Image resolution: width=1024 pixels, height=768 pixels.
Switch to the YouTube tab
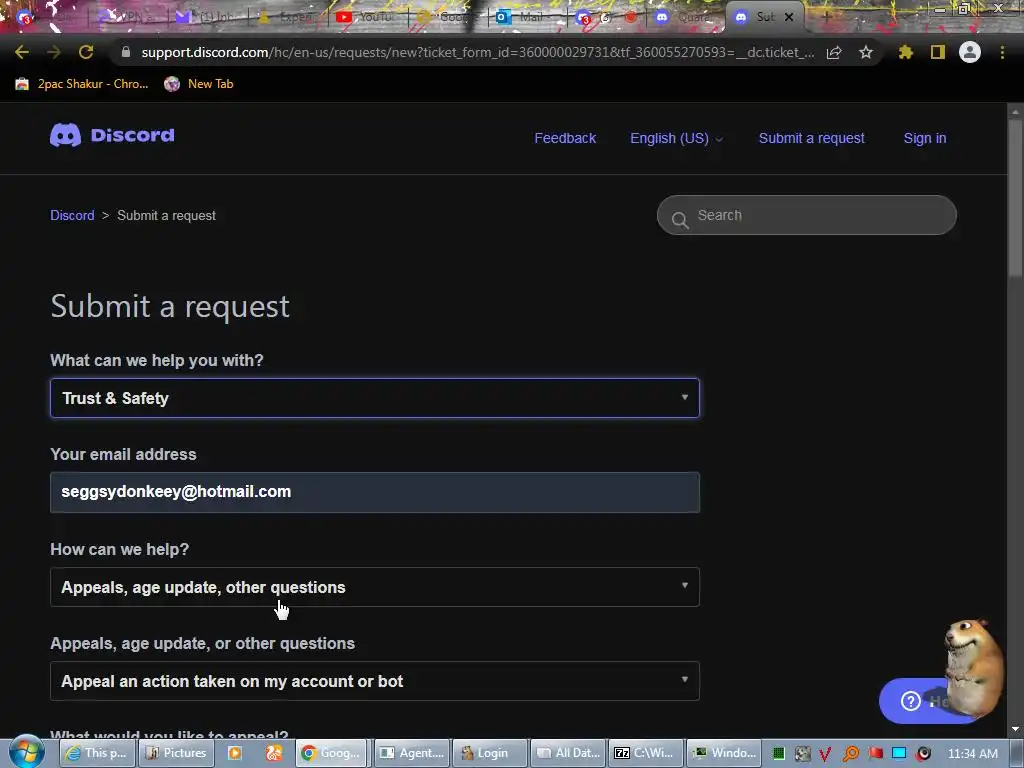[x=366, y=17]
